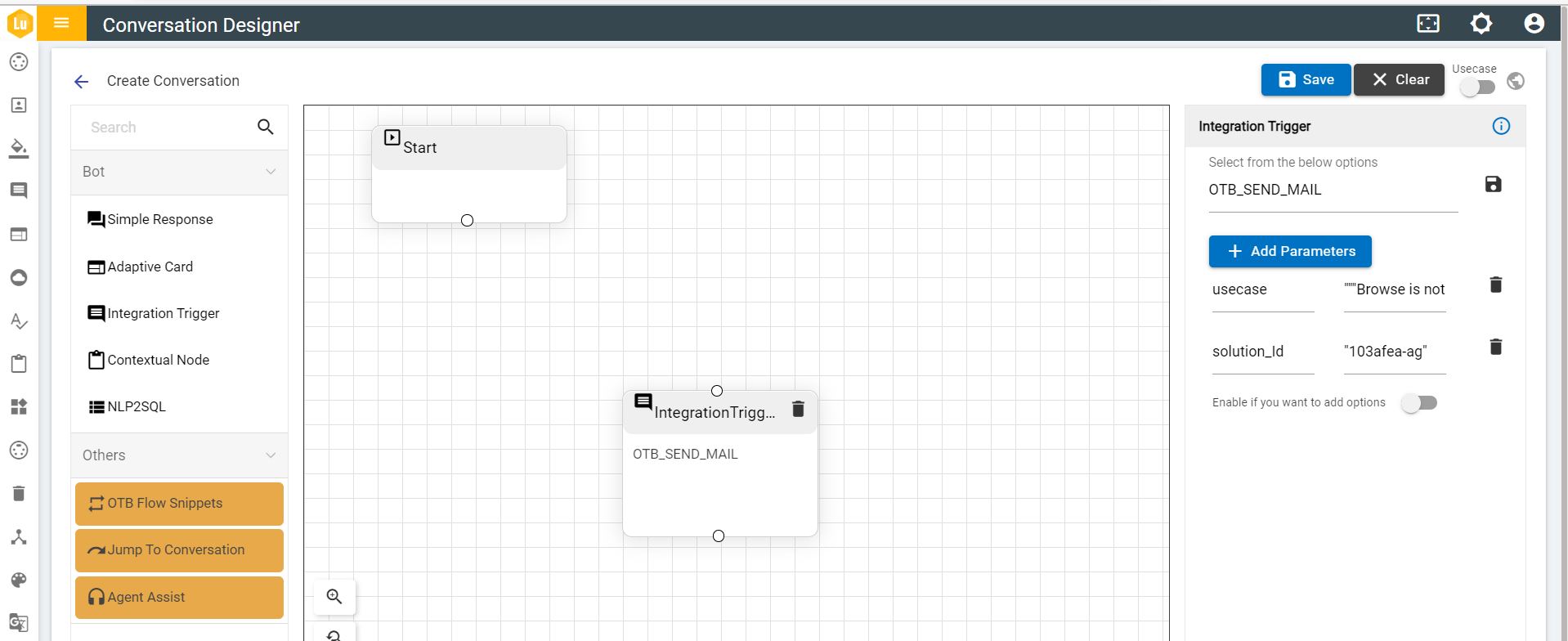
Task: Click the Save button
Action: (x=1306, y=79)
